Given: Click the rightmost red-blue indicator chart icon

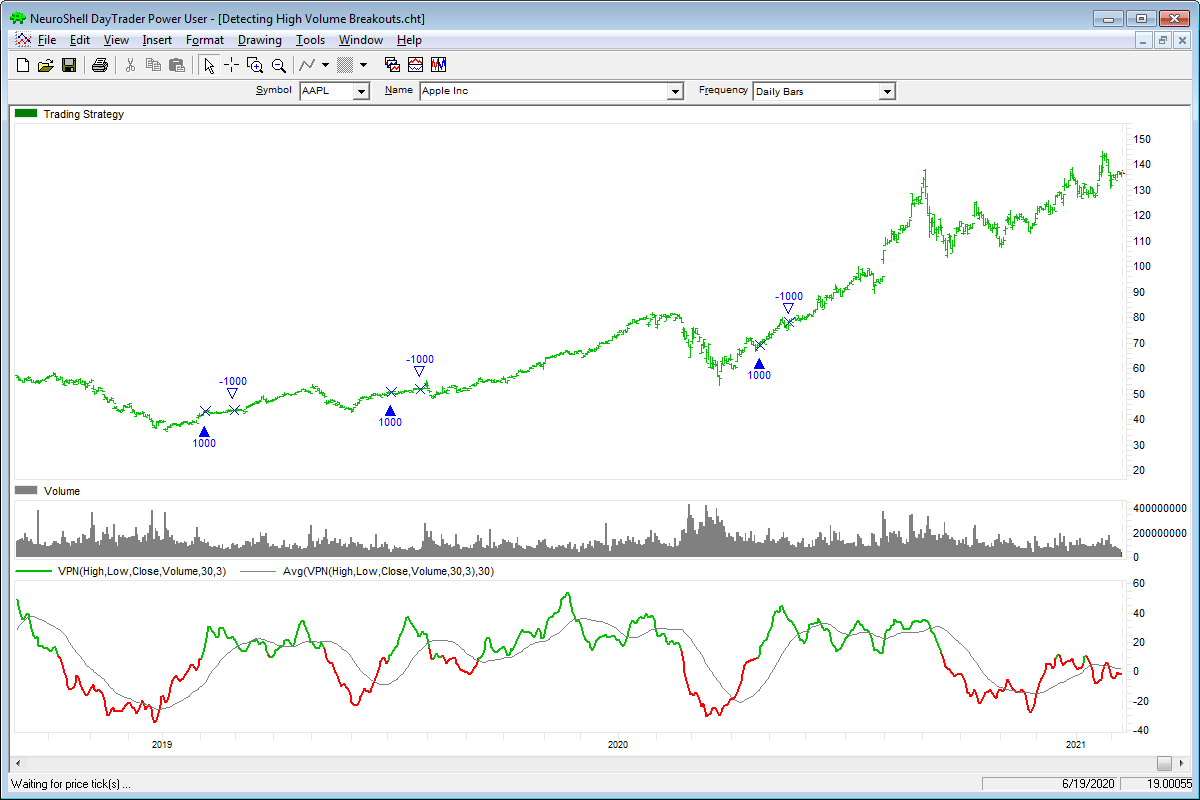Looking at the screenshot, I should [439, 65].
